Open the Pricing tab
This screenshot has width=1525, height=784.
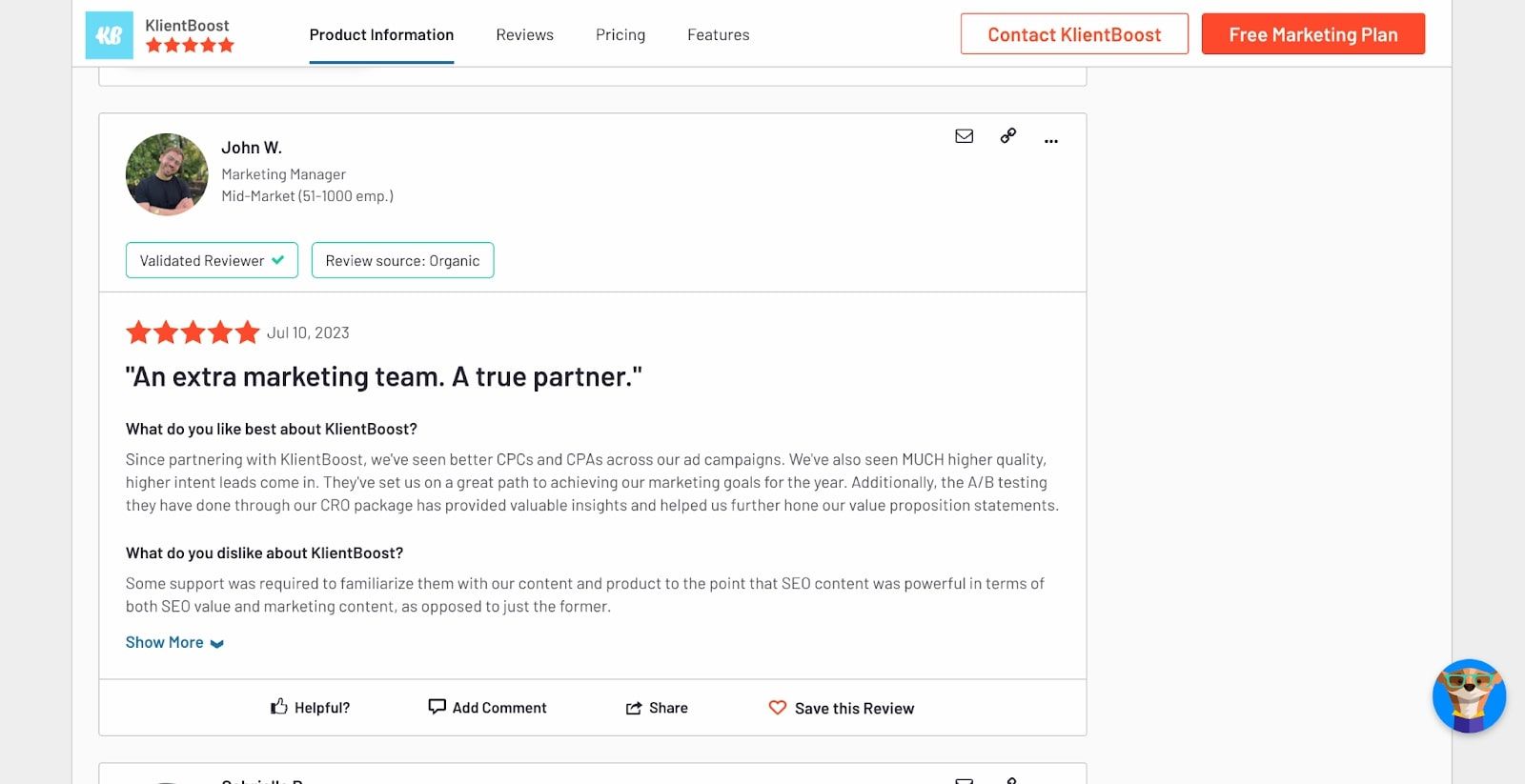pos(620,34)
